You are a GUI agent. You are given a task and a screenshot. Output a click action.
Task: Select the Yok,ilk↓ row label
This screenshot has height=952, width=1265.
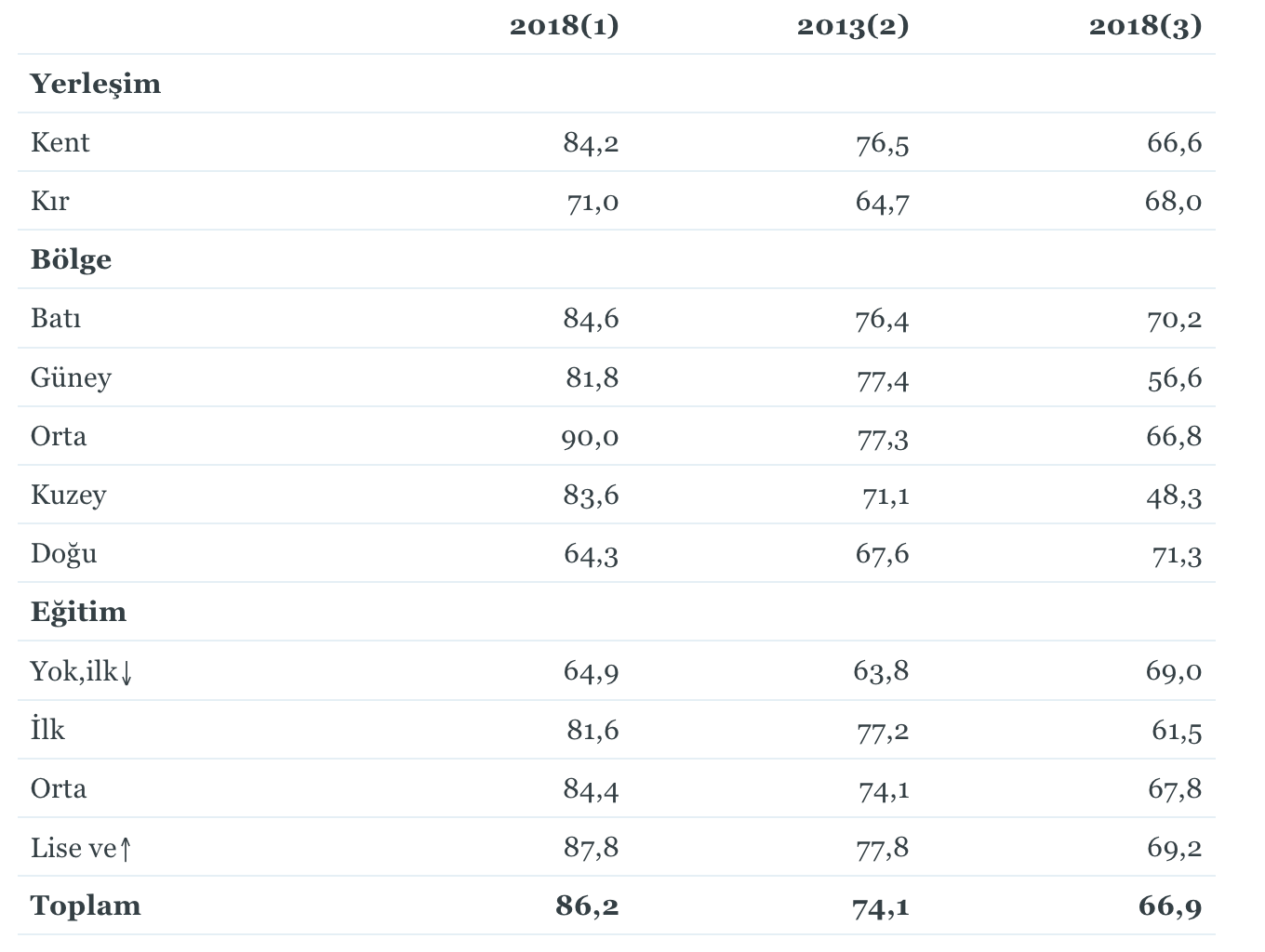(82, 670)
